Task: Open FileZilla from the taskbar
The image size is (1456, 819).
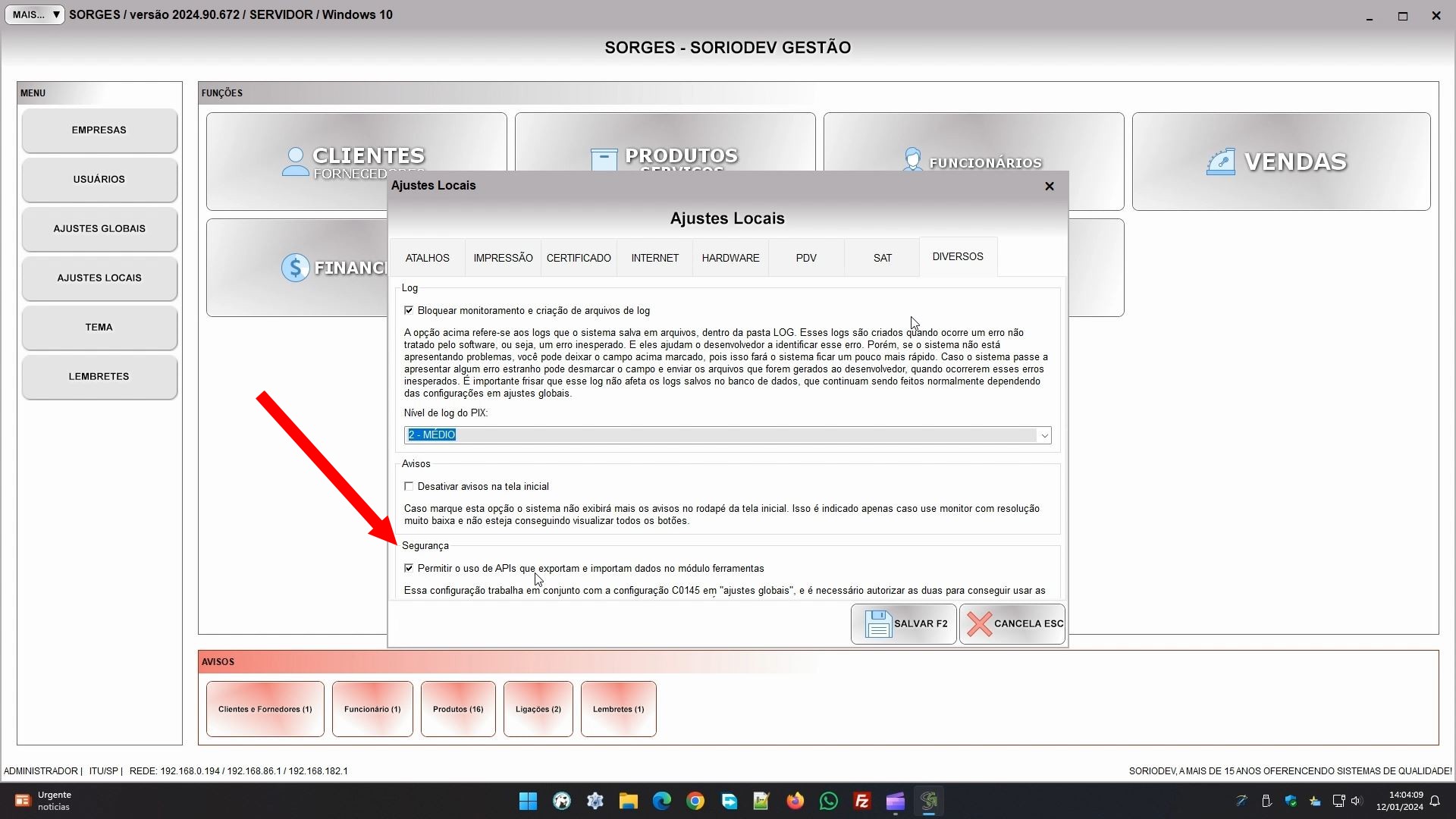Action: [862, 801]
